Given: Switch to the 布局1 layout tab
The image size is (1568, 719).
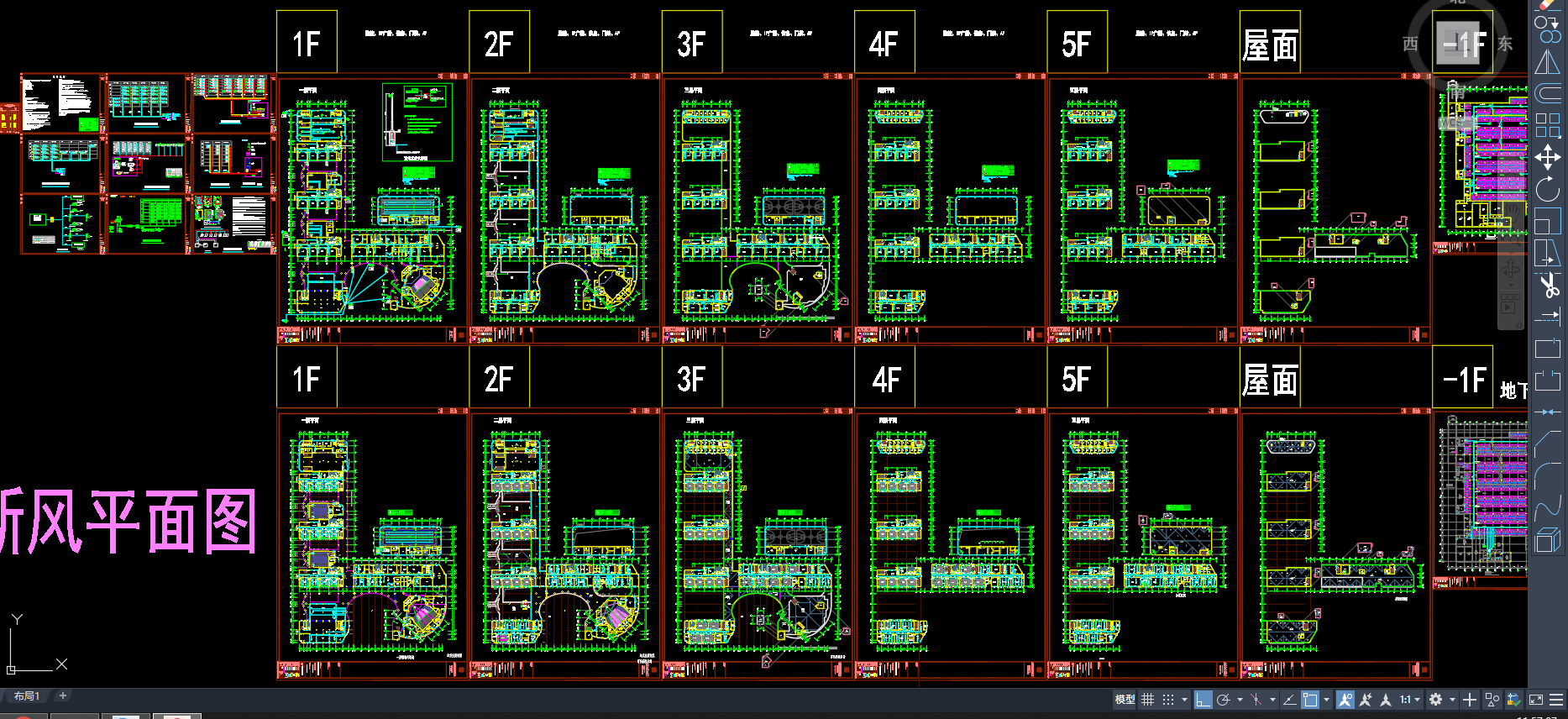Looking at the screenshot, I should pyautogui.click(x=26, y=696).
